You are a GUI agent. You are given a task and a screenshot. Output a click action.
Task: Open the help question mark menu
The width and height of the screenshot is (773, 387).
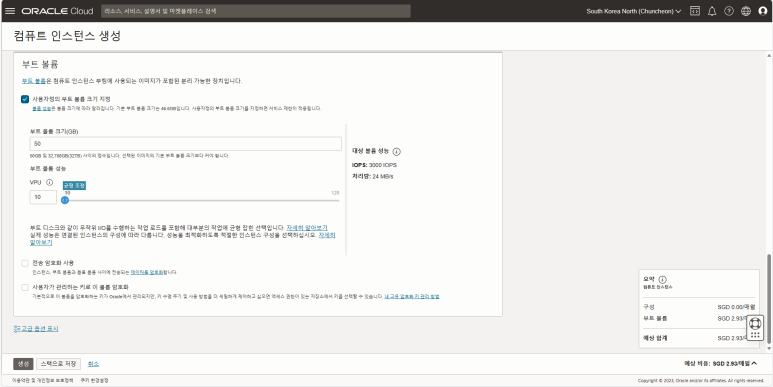click(729, 11)
